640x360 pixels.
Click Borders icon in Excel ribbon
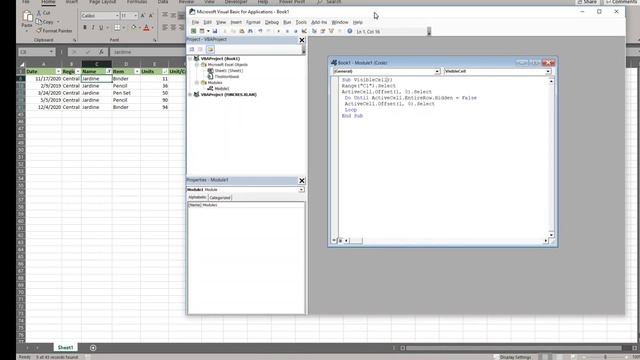117,28
